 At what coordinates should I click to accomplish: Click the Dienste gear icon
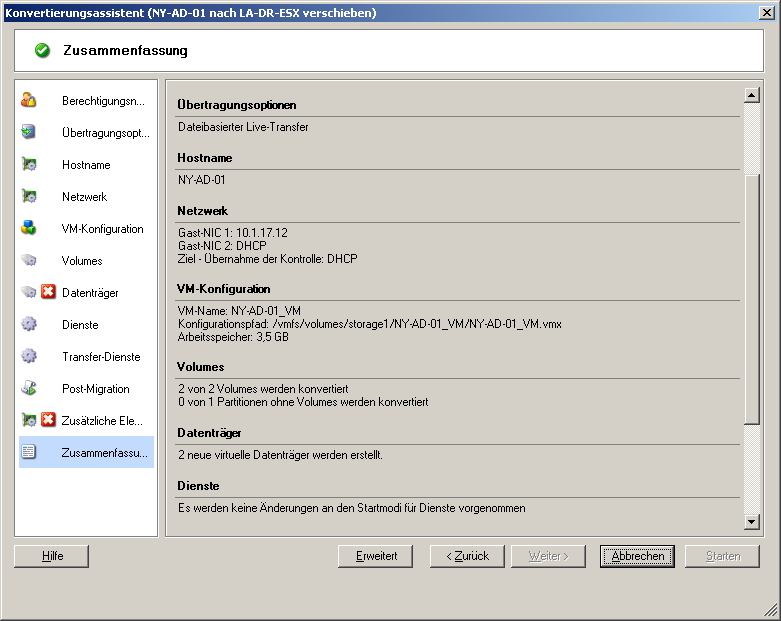point(29,324)
